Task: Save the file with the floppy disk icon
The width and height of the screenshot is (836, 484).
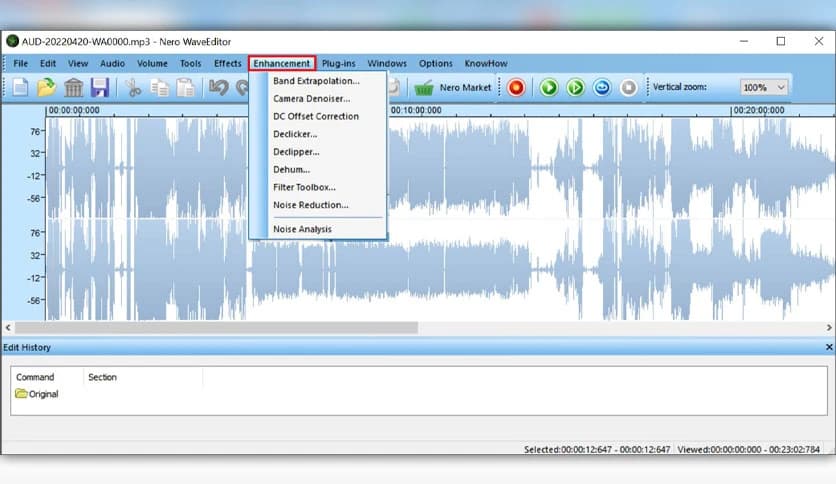Action: tap(100, 87)
